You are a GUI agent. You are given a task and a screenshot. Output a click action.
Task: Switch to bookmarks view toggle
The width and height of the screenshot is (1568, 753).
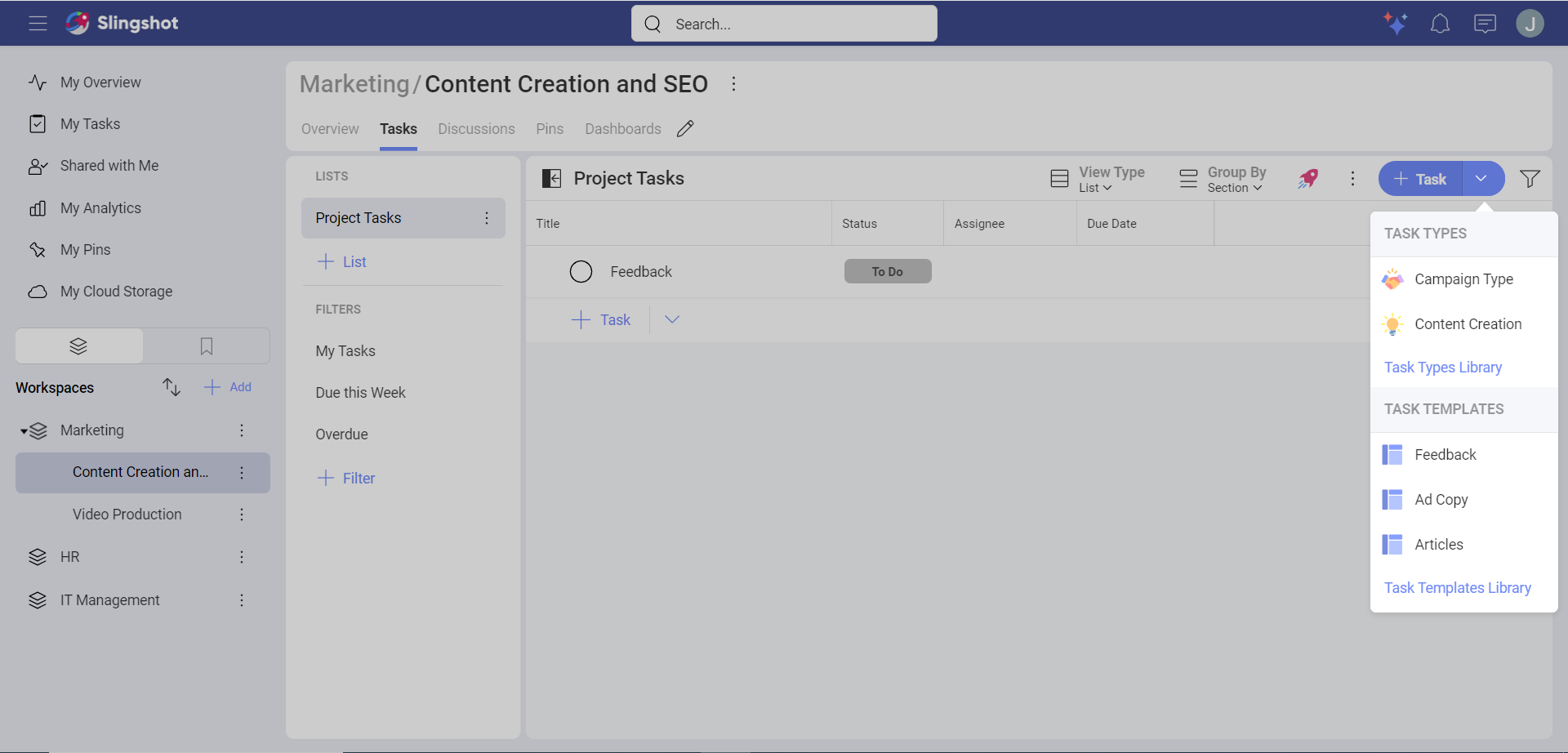[207, 346]
